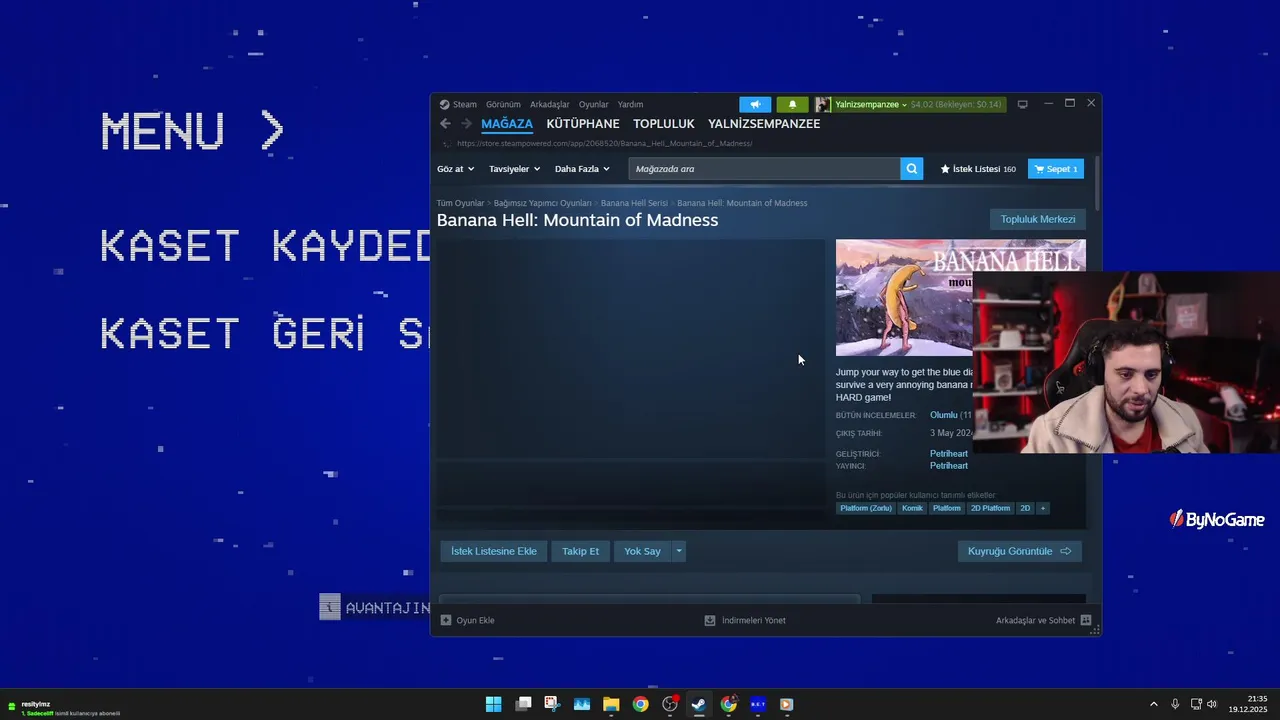Click Kuyruğu Görüntüle queue button
The width and height of the screenshot is (1280, 720).
pyautogui.click(x=1019, y=551)
